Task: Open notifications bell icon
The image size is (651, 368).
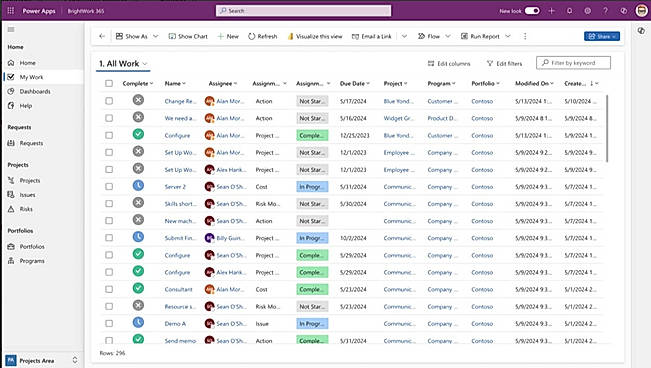Action: point(570,11)
